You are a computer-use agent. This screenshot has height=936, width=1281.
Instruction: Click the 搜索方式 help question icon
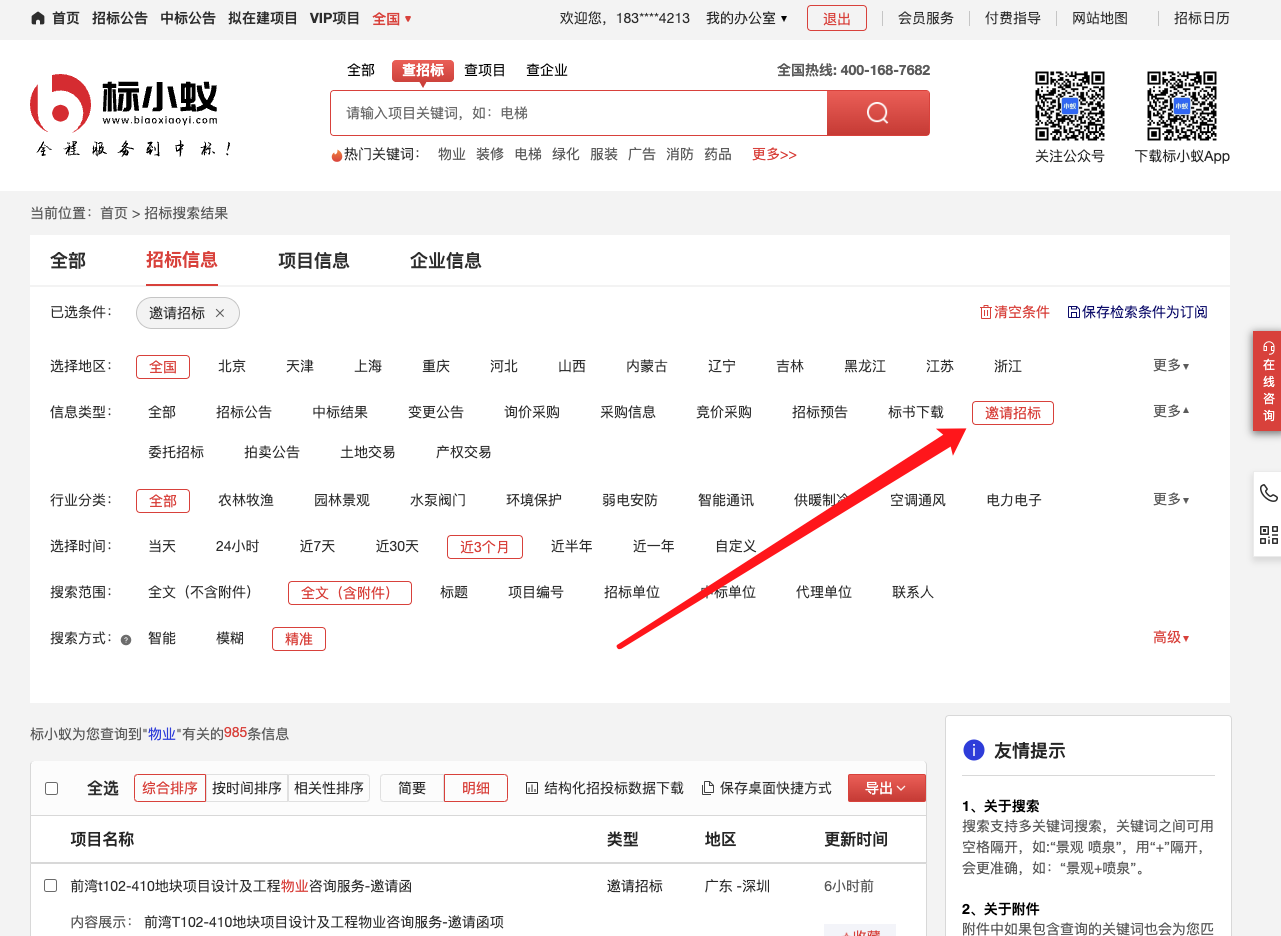pos(126,639)
